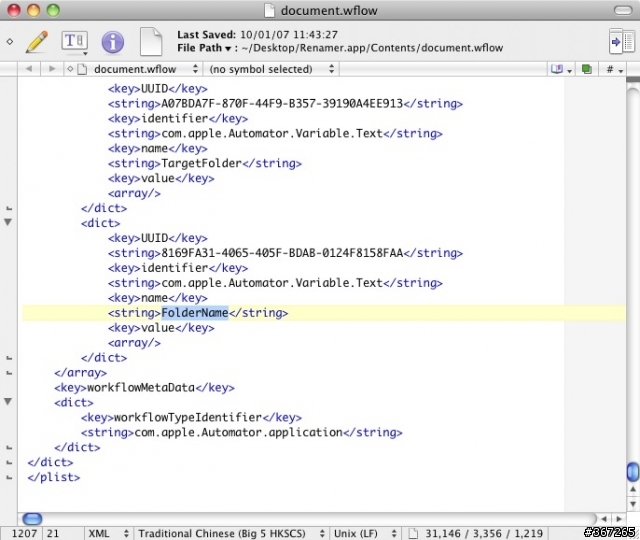Click the purple info icon

click(113, 42)
